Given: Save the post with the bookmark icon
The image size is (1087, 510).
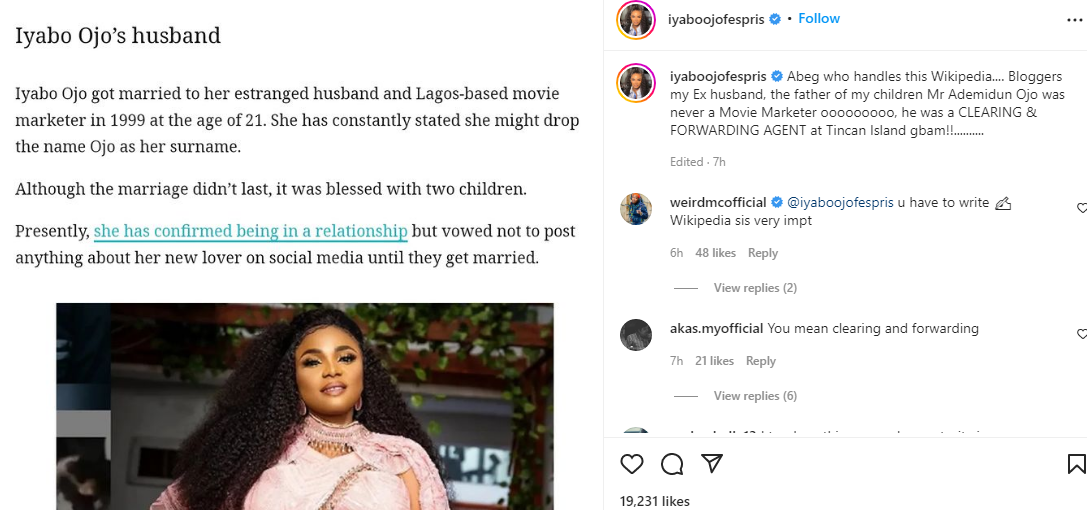Looking at the screenshot, I should coord(1076,464).
